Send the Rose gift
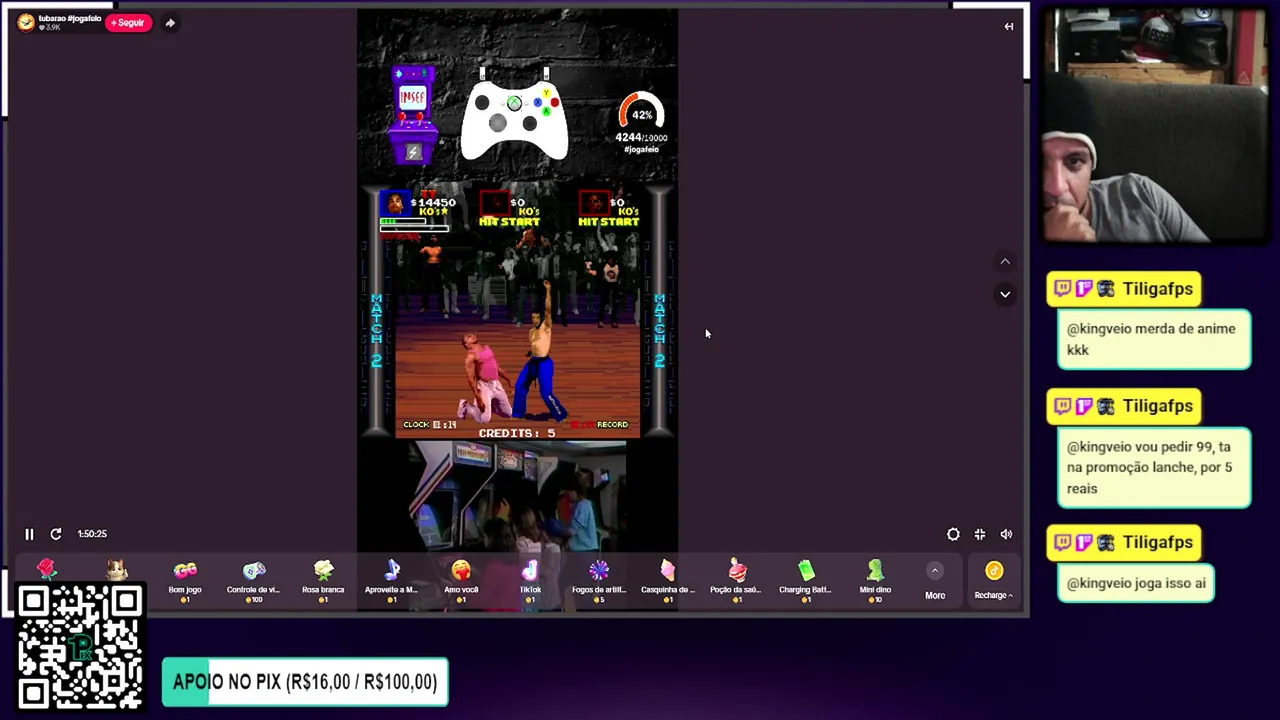Image resolution: width=1280 pixels, height=720 pixels. [47, 571]
